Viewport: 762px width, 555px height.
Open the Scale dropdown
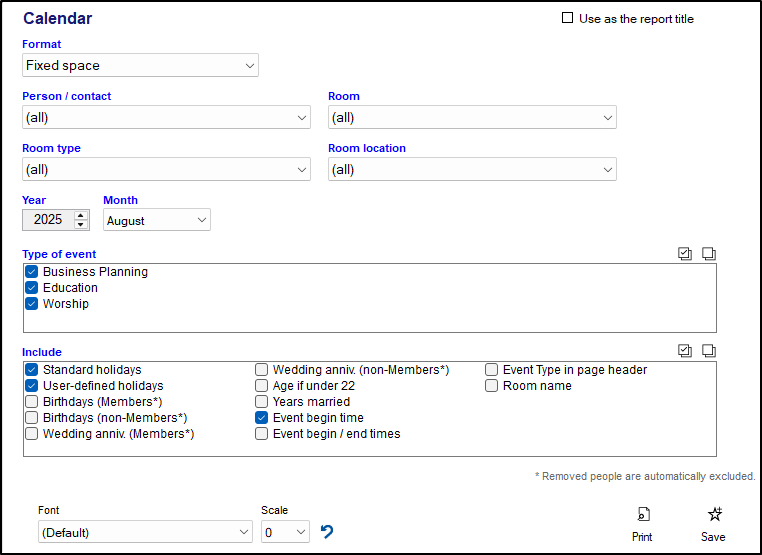pyautogui.click(x=285, y=533)
